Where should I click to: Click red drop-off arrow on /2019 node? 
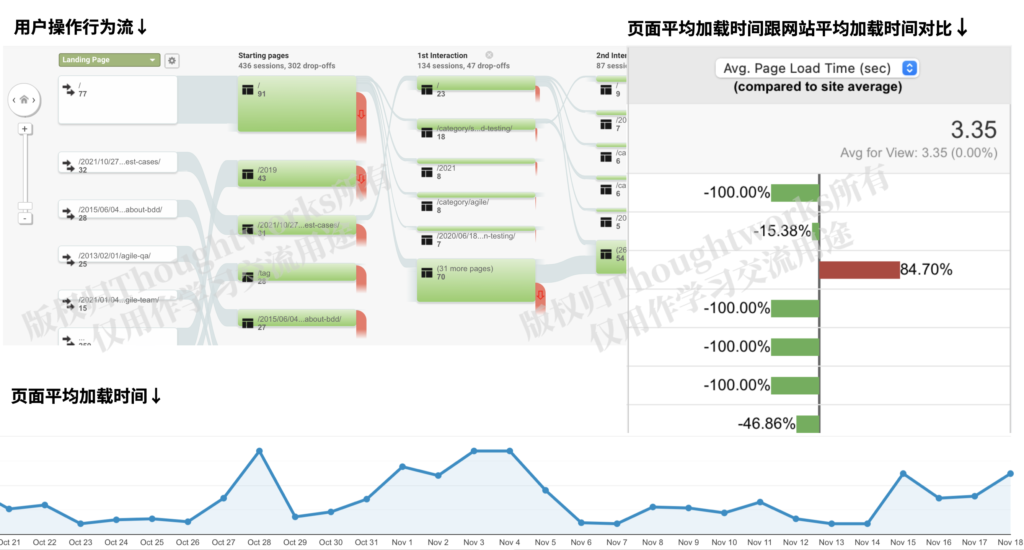pos(361,178)
